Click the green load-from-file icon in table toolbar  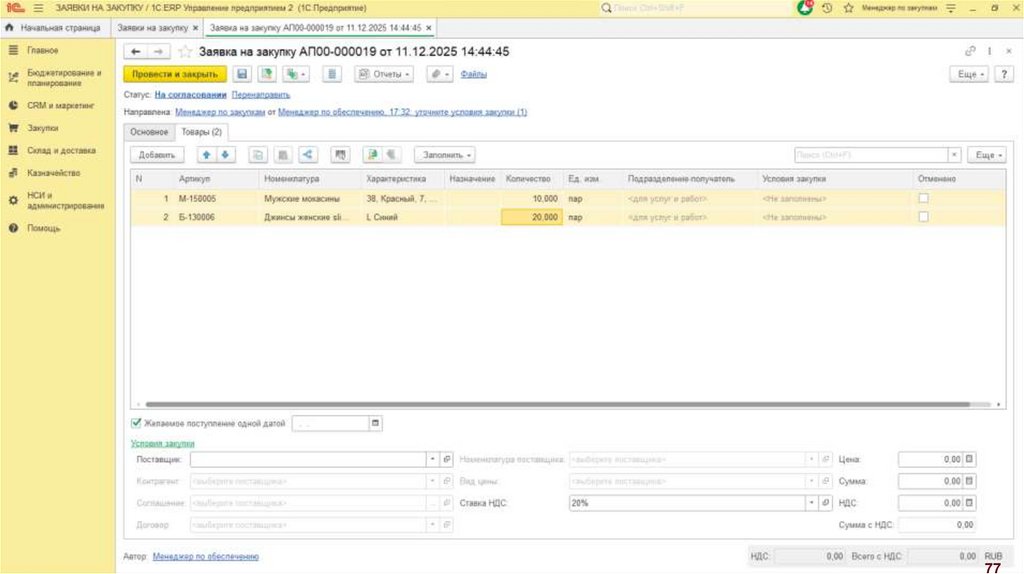tap(372, 155)
